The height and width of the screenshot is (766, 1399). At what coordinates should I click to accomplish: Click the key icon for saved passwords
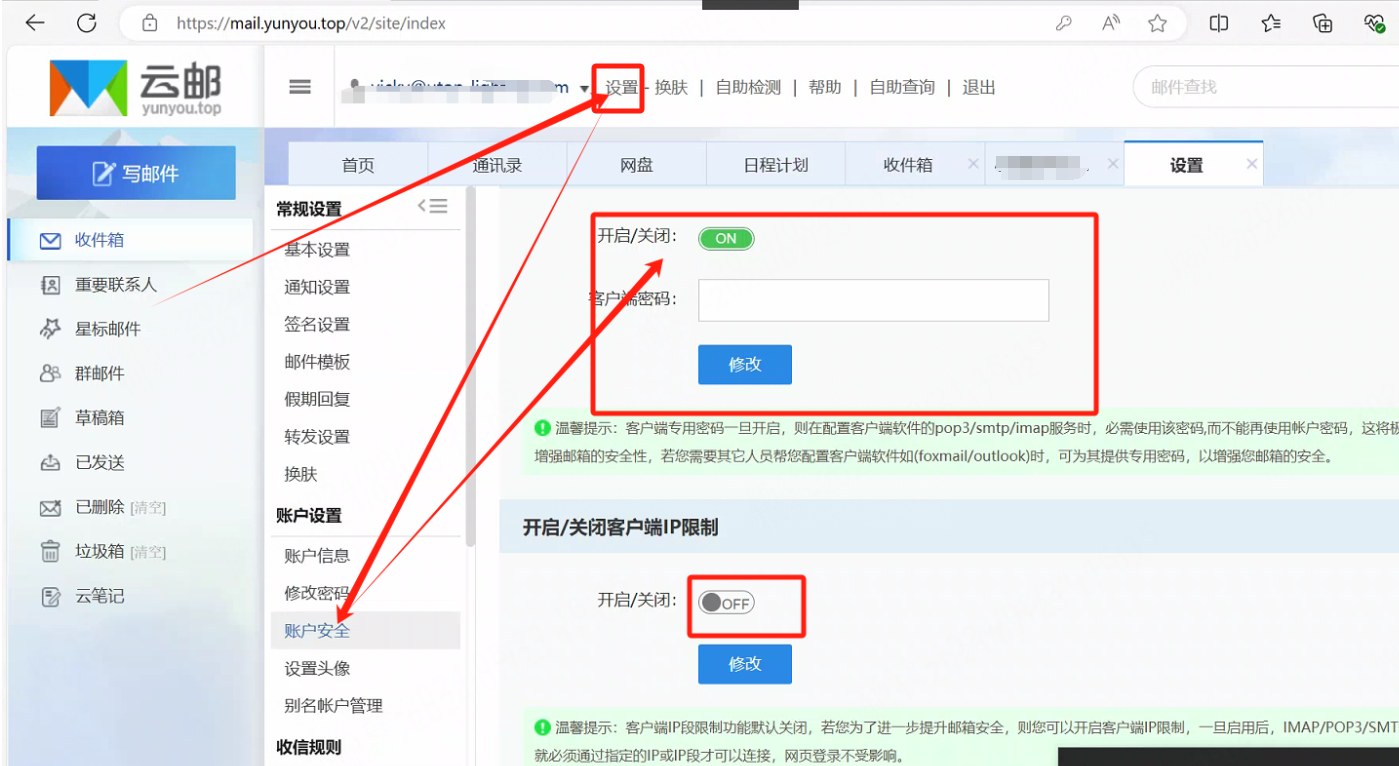1064,23
